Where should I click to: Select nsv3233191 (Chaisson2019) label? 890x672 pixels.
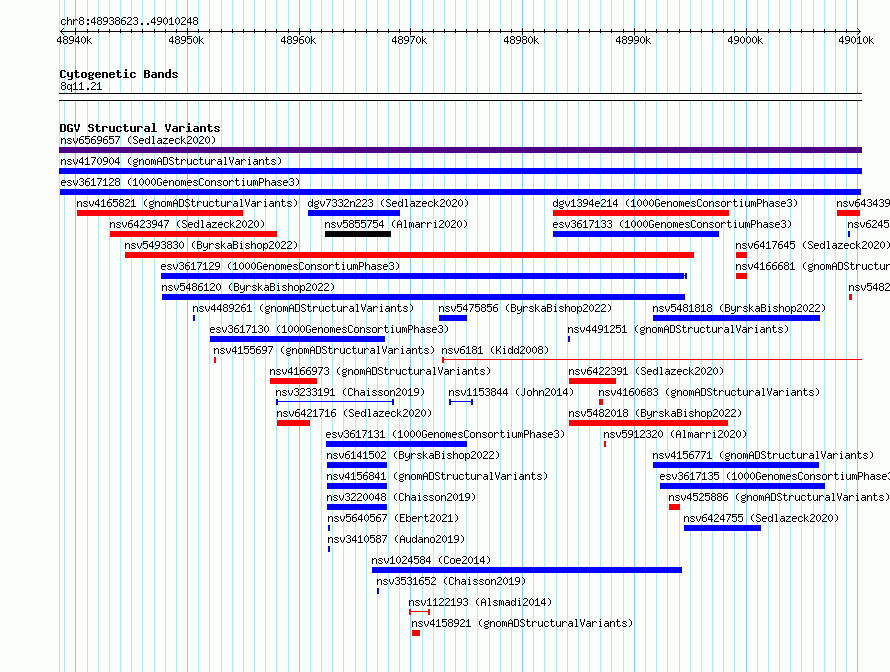tap(350, 392)
